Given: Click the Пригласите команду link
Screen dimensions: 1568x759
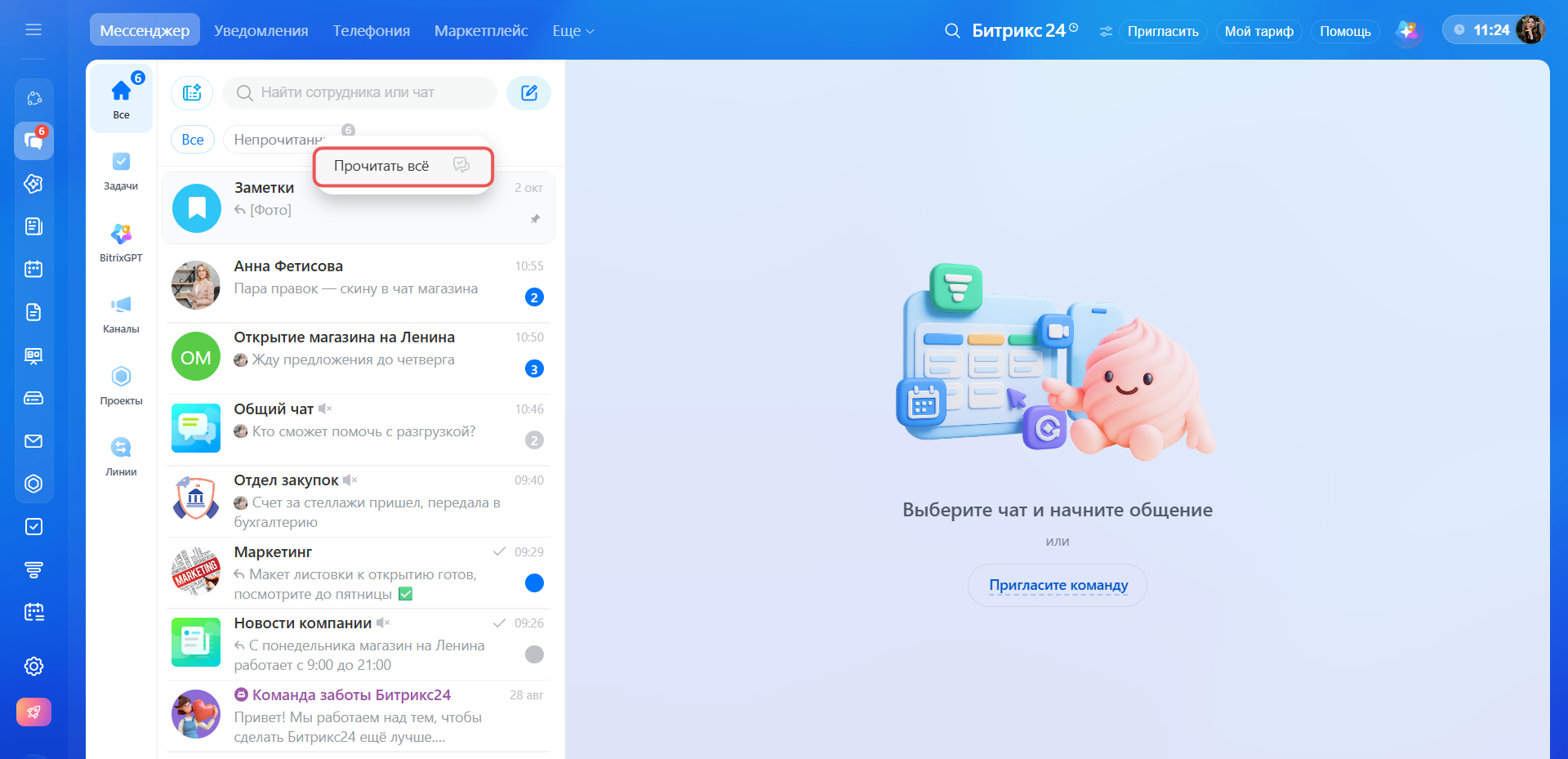Looking at the screenshot, I should 1058,585.
